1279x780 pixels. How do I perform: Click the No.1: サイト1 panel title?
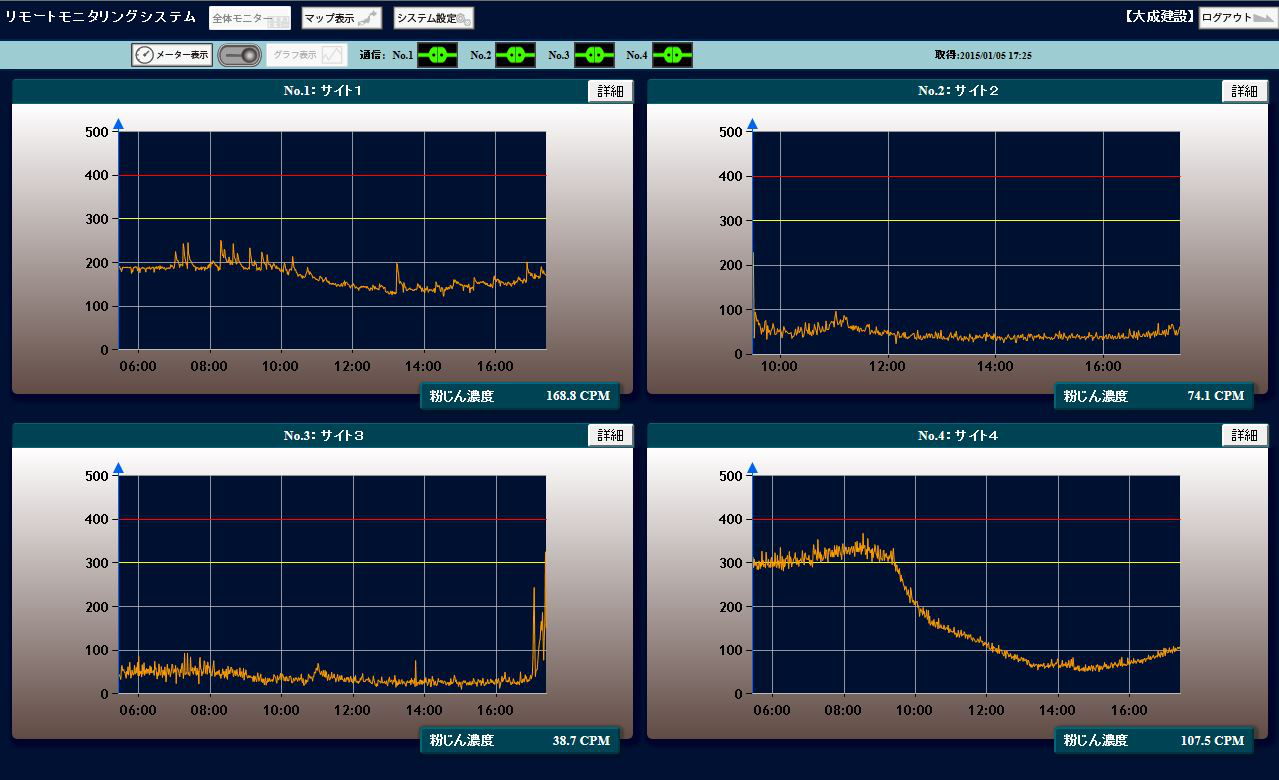[x=323, y=91]
